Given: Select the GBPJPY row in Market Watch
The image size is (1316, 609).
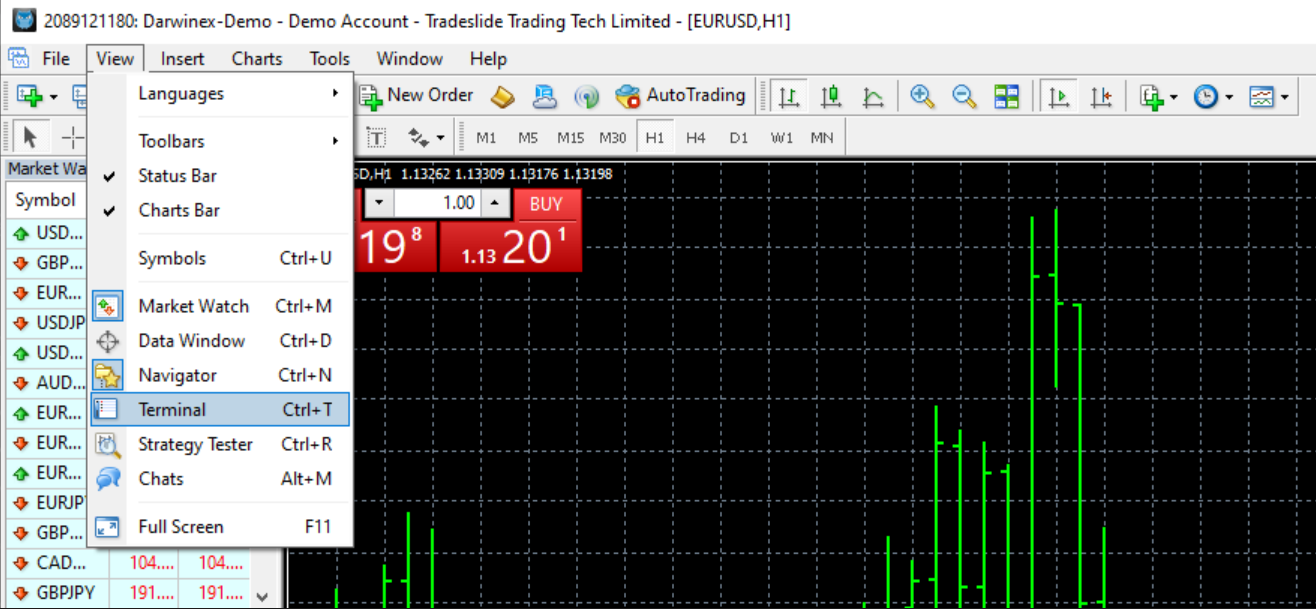Looking at the screenshot, I should pos(128,593).
